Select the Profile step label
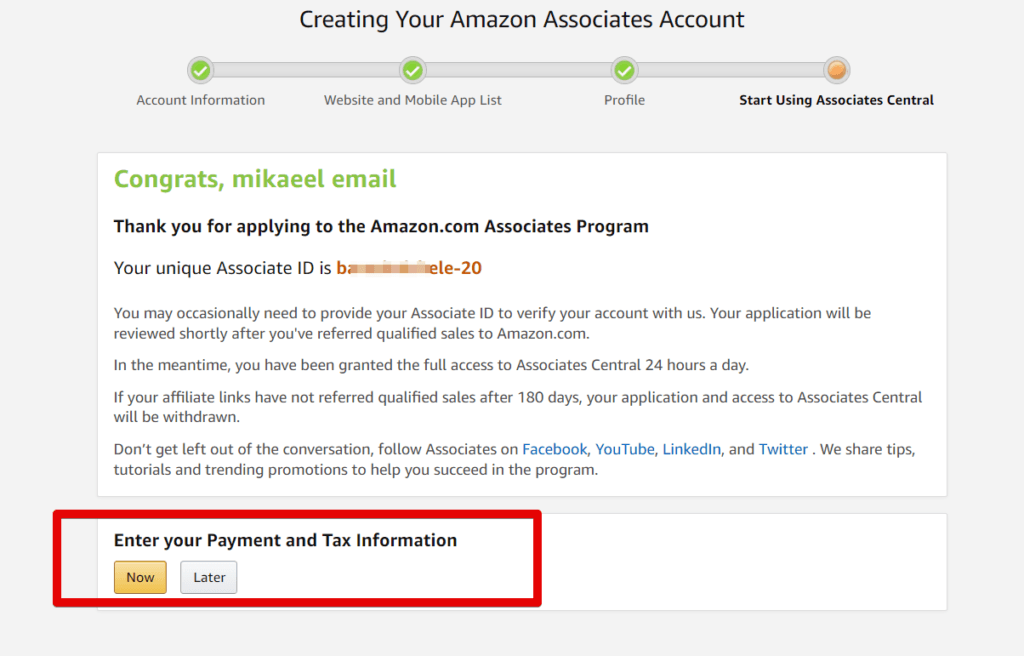The height and width of the screenshot is (656, 1024). click(624, 100)
